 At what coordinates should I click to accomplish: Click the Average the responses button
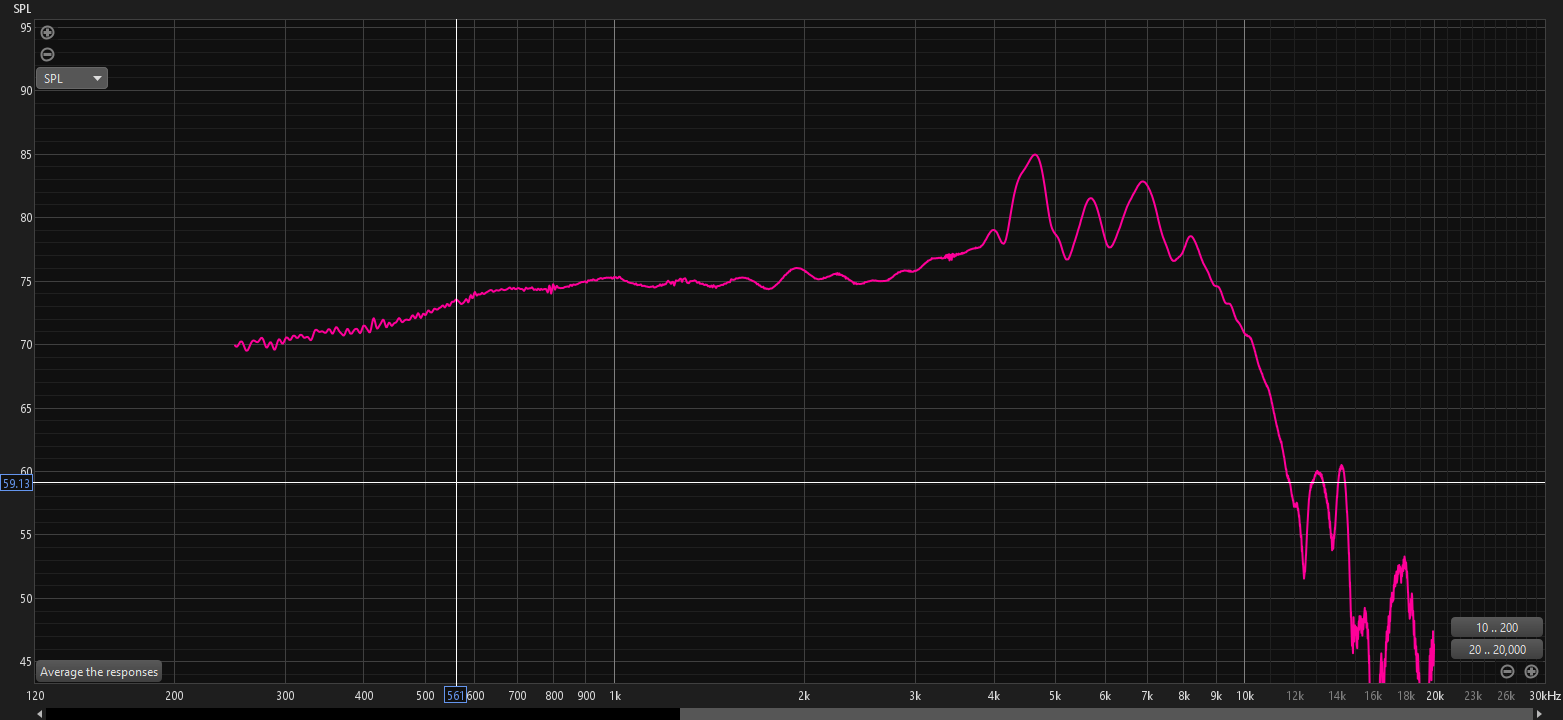coord(99,672)
